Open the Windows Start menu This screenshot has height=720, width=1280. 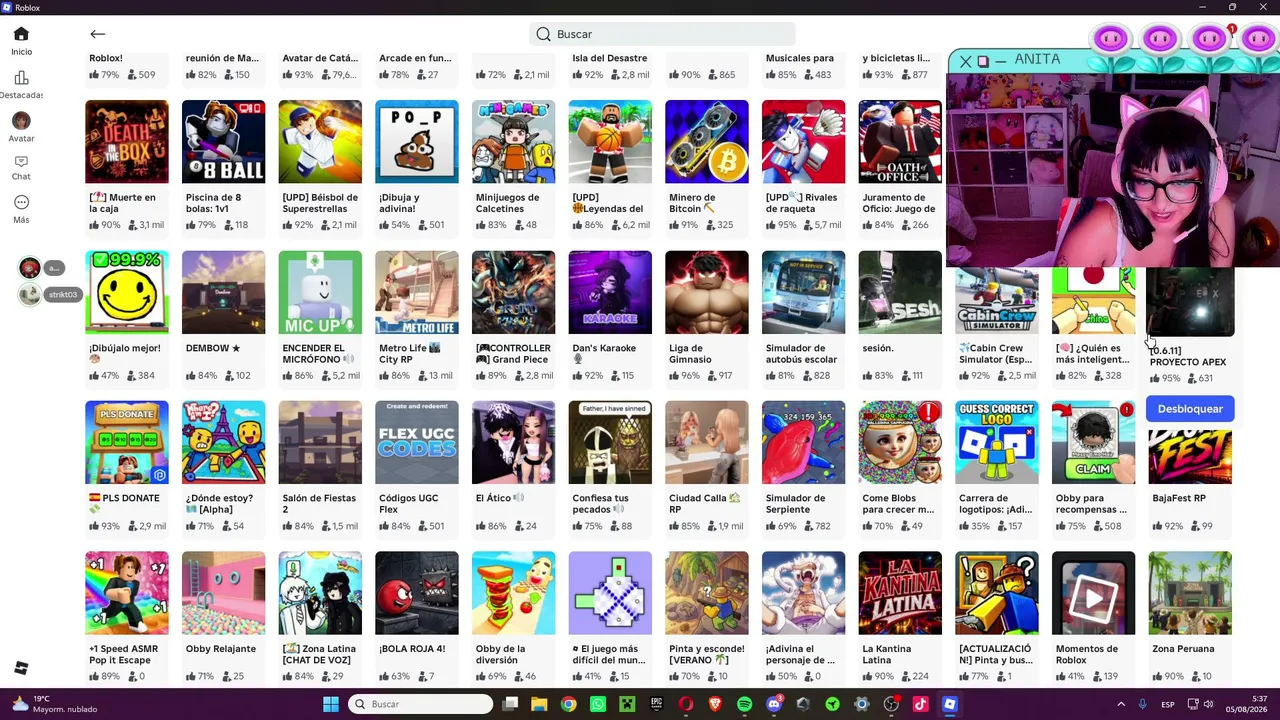pyautogui.click(x=331, y=704)
